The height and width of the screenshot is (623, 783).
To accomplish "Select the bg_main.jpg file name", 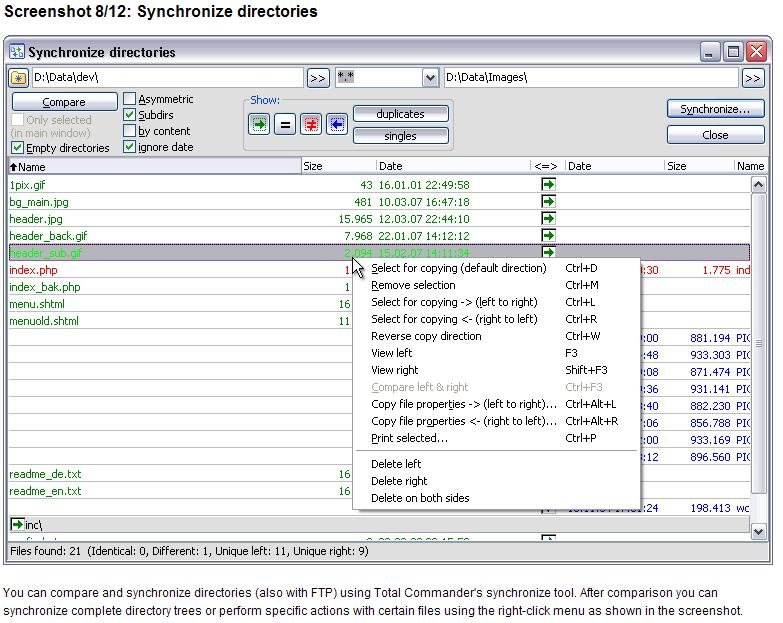I will pos(39,202).
